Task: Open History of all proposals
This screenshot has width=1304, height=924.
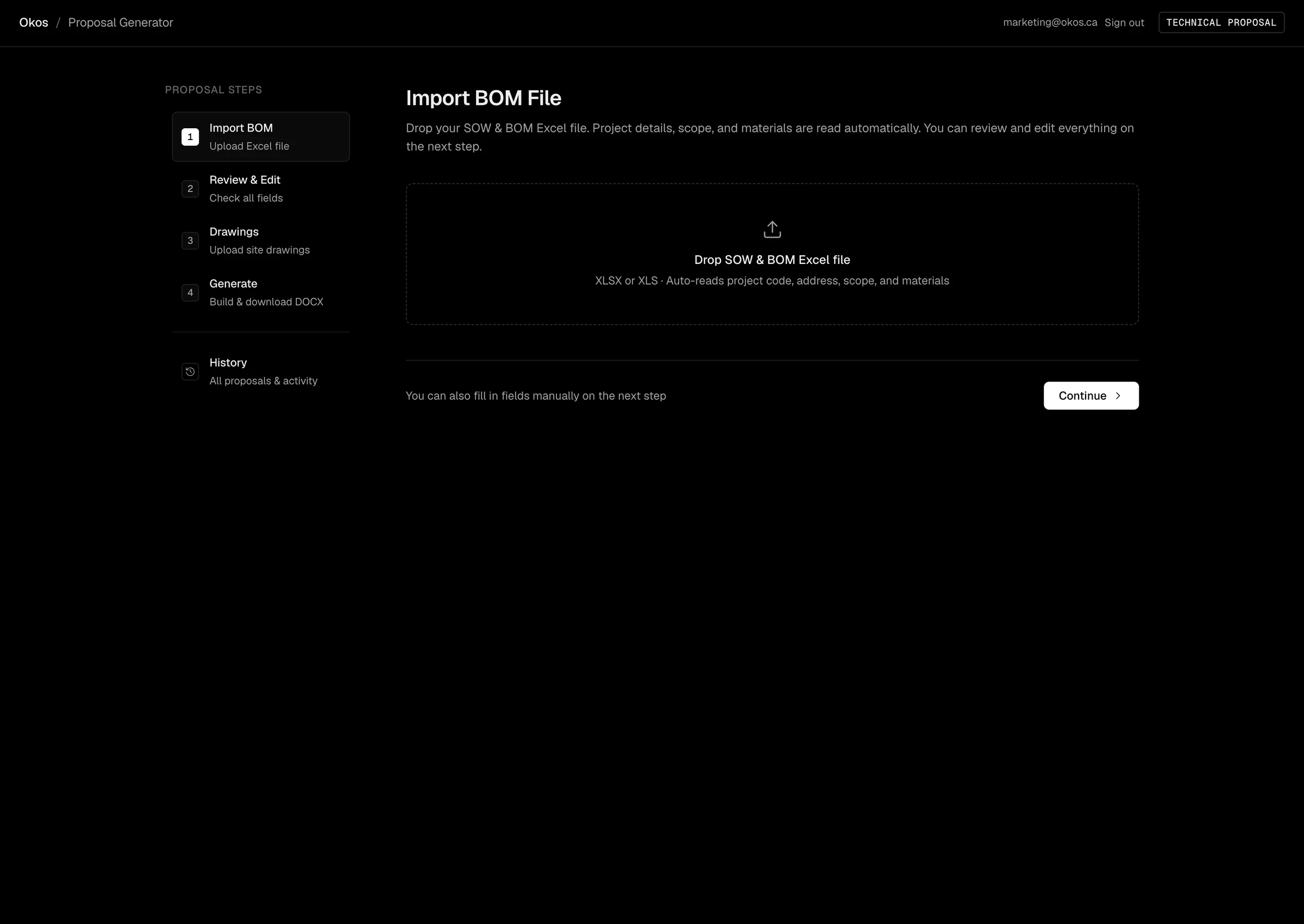Action: coord(261,372)
